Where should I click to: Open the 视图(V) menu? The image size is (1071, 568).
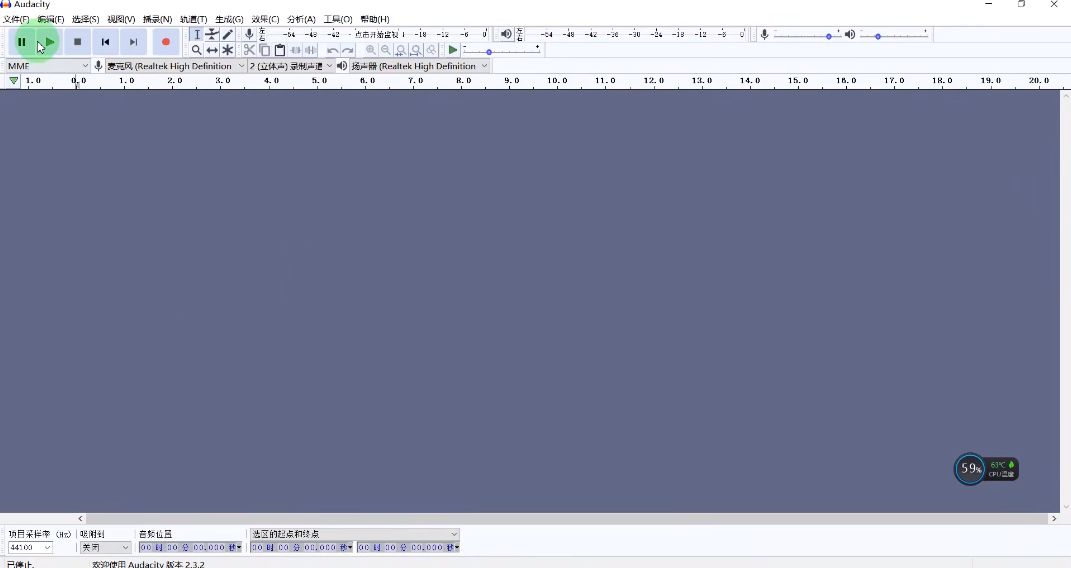pyautogui.click(x=121, y=19)
